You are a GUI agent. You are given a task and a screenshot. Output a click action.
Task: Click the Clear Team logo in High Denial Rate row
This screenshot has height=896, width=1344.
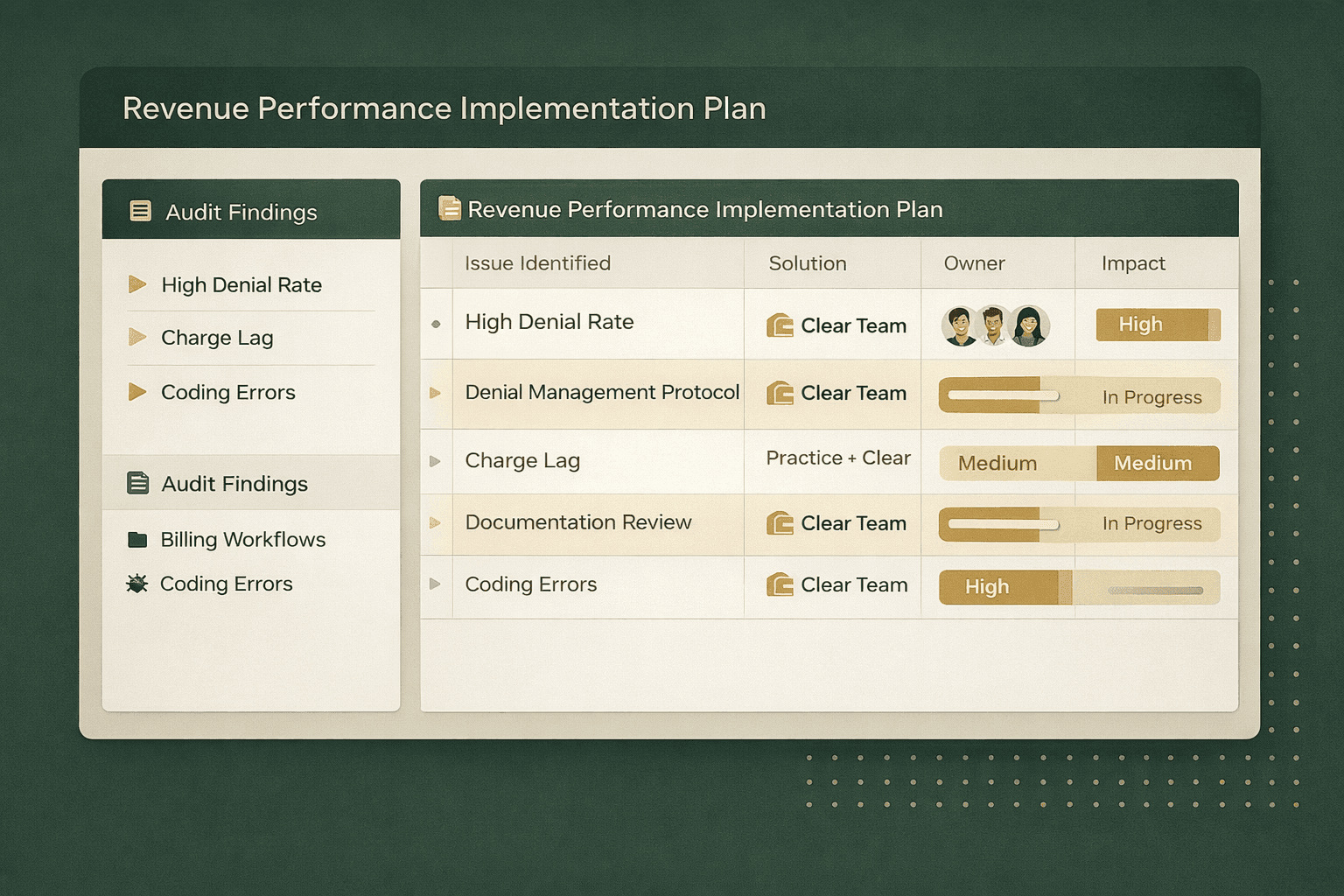[780, 325]
